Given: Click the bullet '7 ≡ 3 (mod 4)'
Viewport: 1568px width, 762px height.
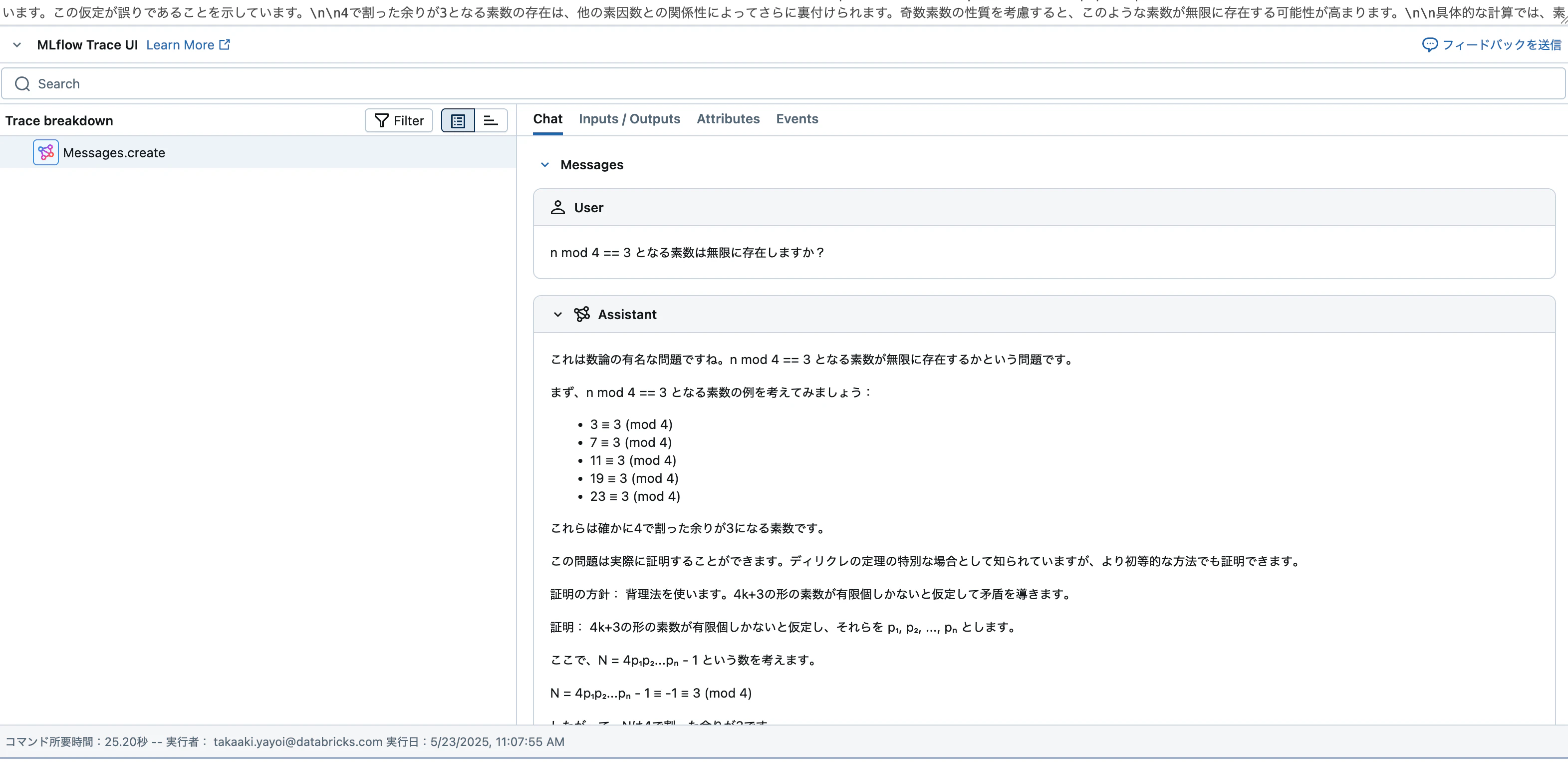Looking at the screenshot, I should pyautogui.click(x=631, y=443).
